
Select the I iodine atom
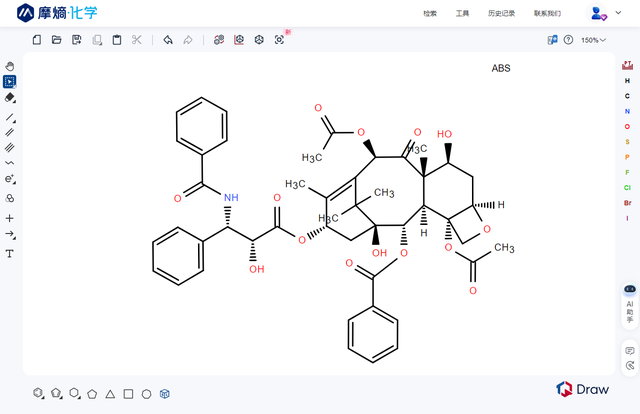tap(627, 218)
